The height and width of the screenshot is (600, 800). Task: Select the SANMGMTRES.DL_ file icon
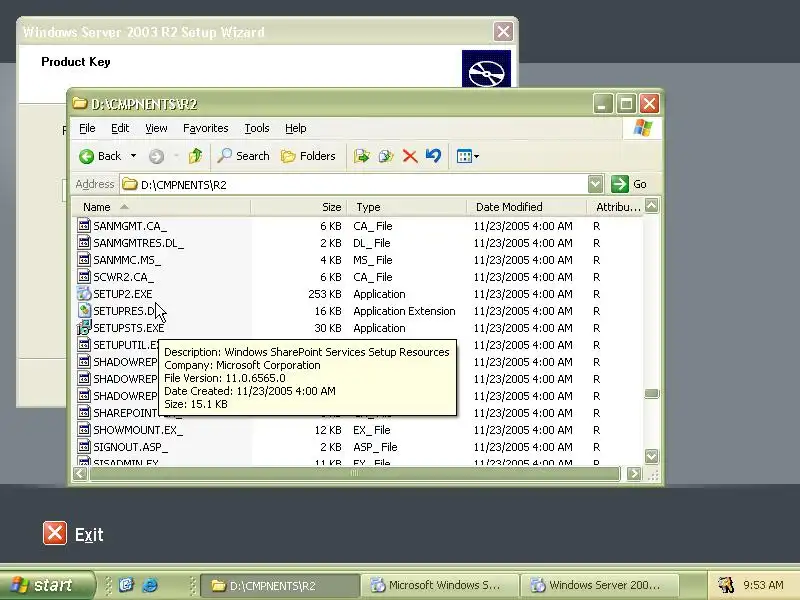point(84,242)
